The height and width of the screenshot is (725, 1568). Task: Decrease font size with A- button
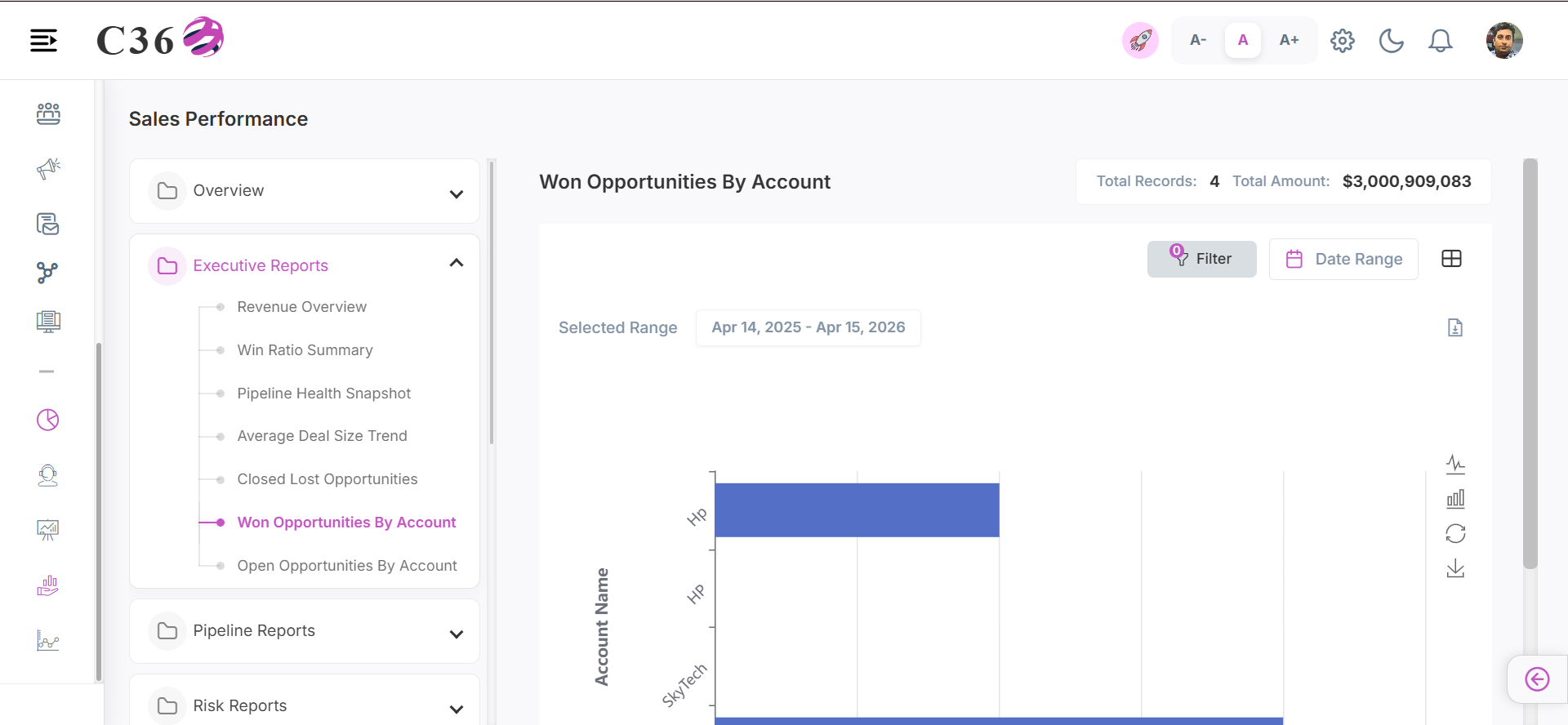tap(1198, 40)
